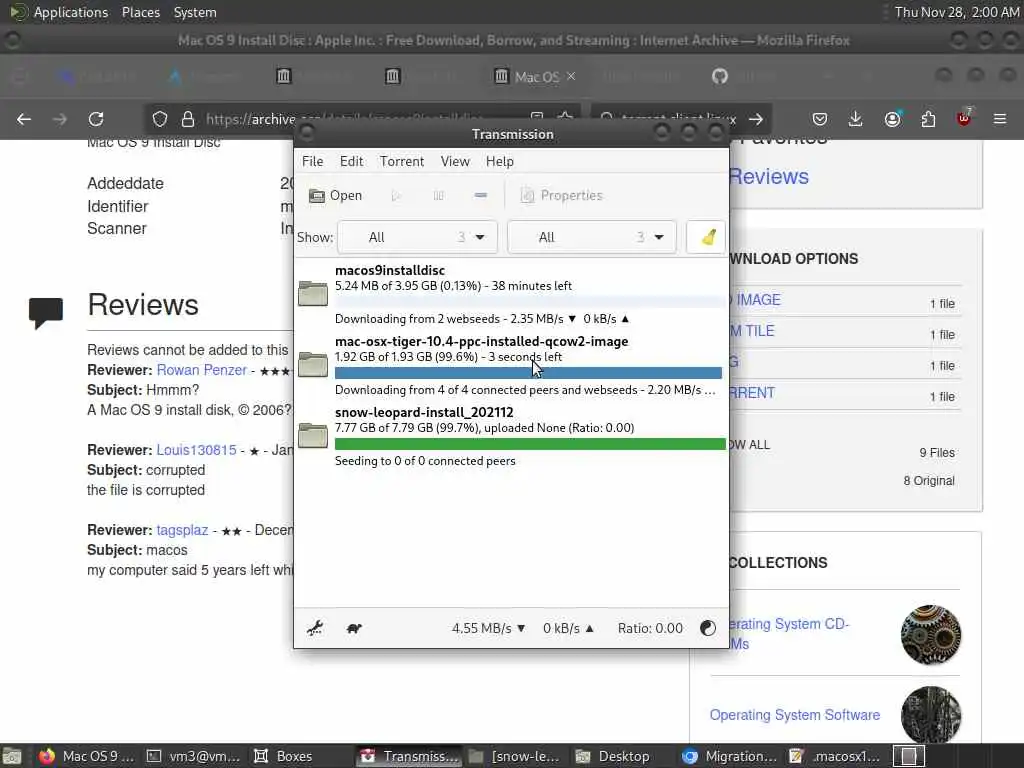This screenshot has height=768, width=1024.
Task: Click the macos9installdisc folder icon
Action: coord(313,293)
